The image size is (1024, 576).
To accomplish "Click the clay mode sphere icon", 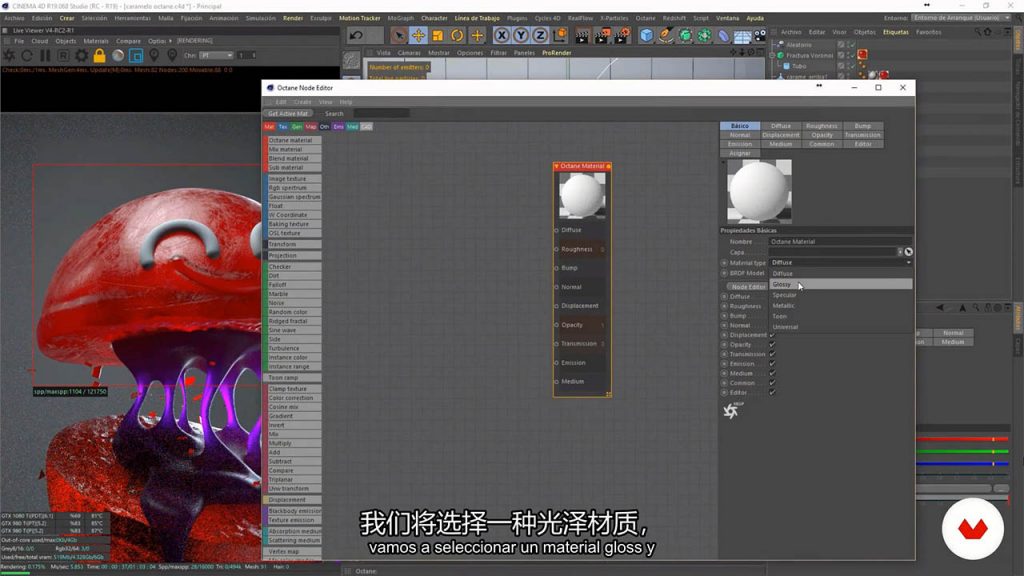I will click(118, 56).
